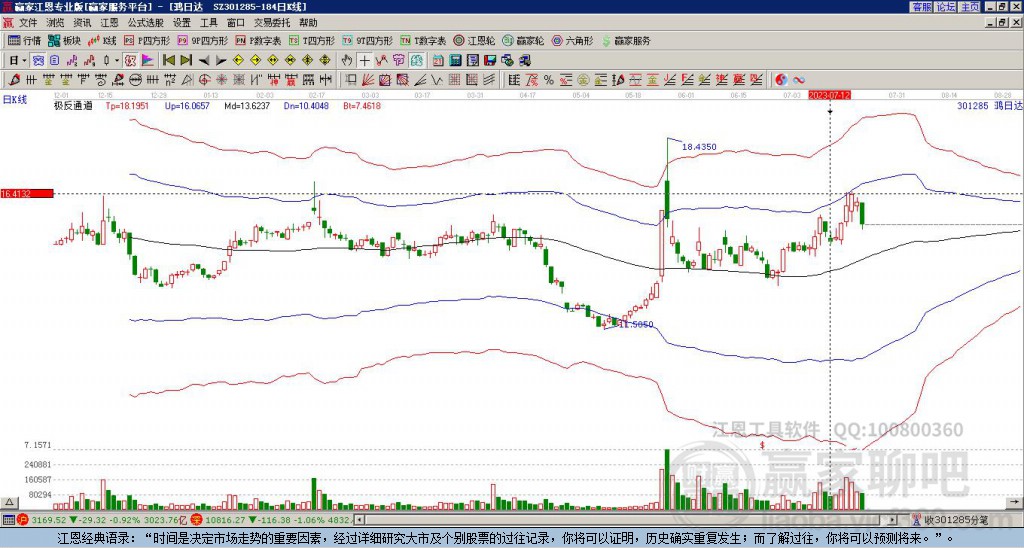Viewport: 1024px width, 548px height.
Task: Click the jump-to-first-bar icon
Action: coord(168,61)
